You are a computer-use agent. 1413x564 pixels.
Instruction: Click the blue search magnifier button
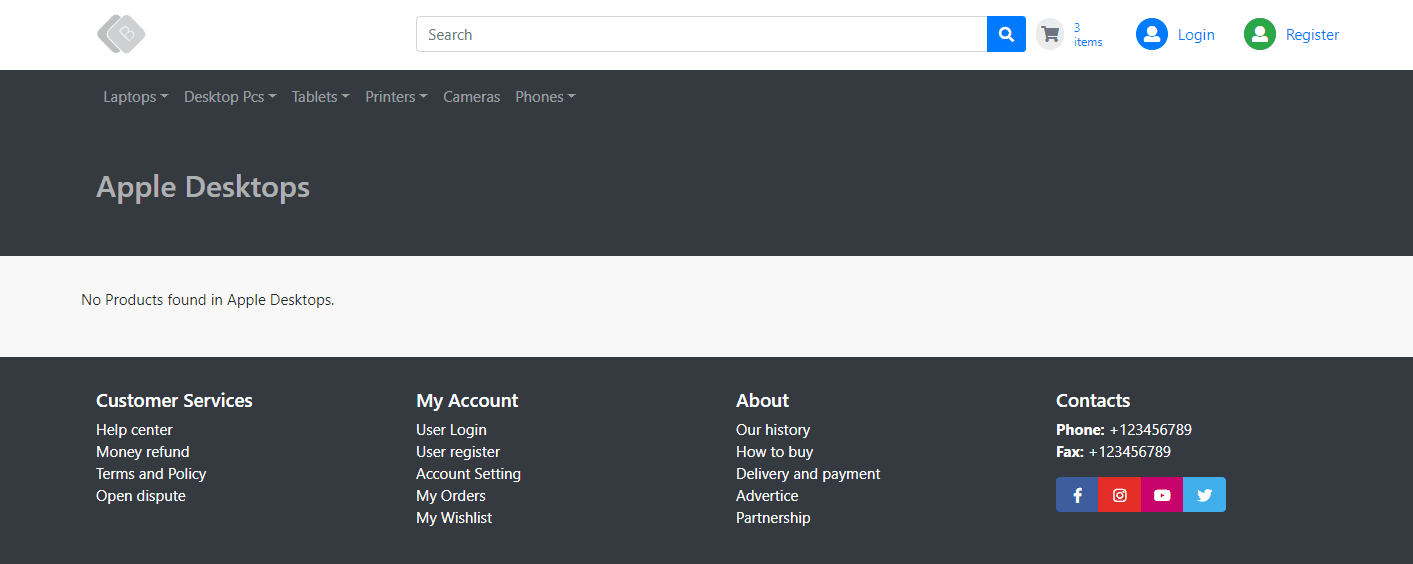click(x=1006, y=34)
